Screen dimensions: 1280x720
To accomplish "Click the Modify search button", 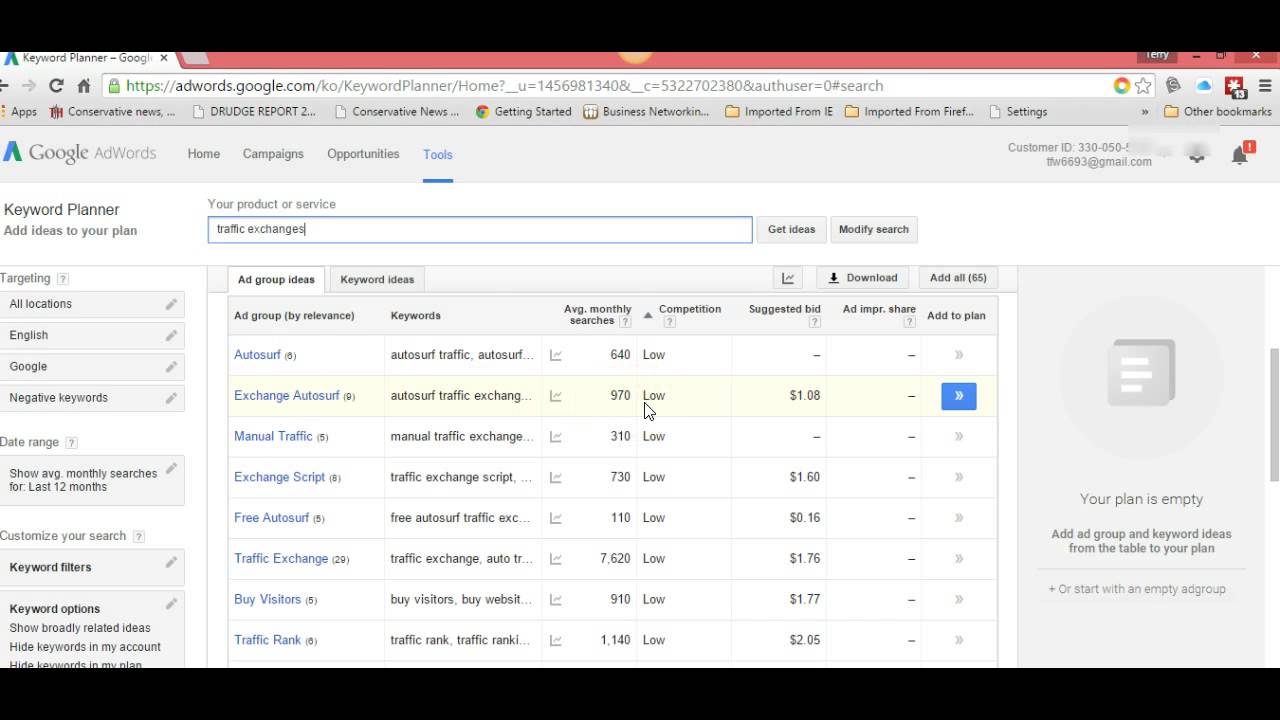I will point(874,229).
